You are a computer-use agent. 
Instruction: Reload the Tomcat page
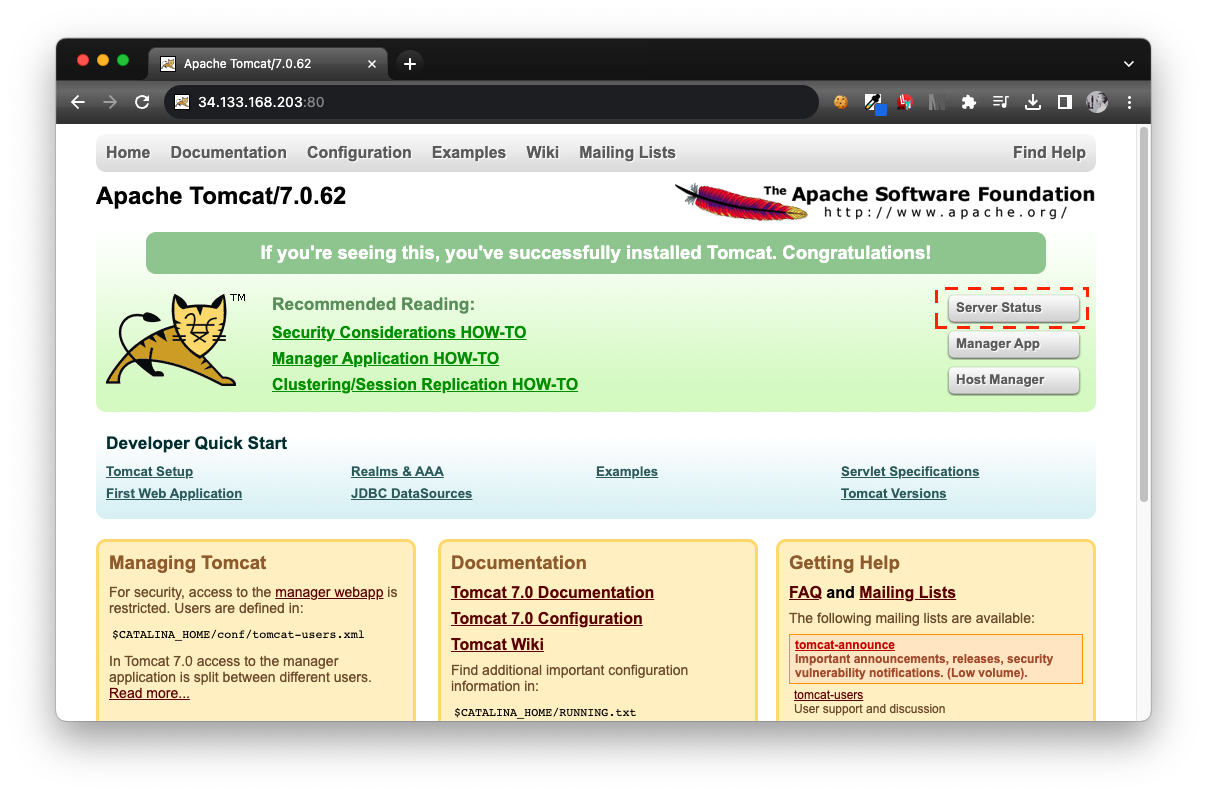click(x=142, y=102)
